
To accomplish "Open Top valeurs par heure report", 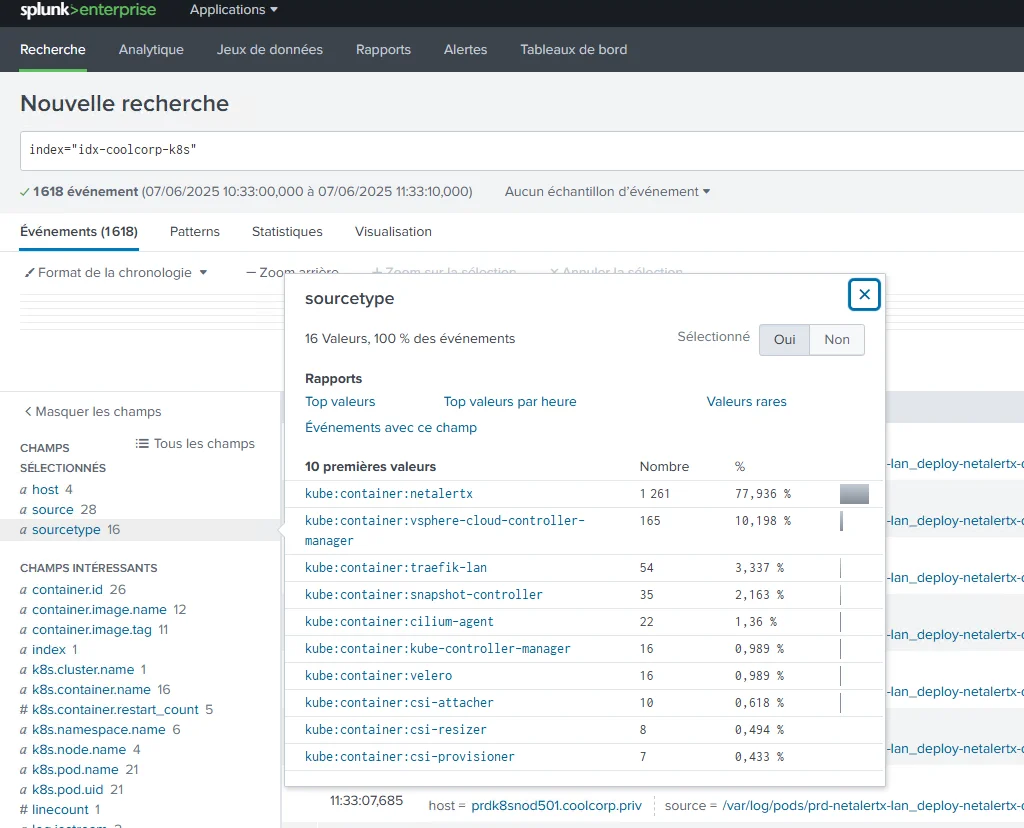I will pyautogui.click(x=510, y=402).
